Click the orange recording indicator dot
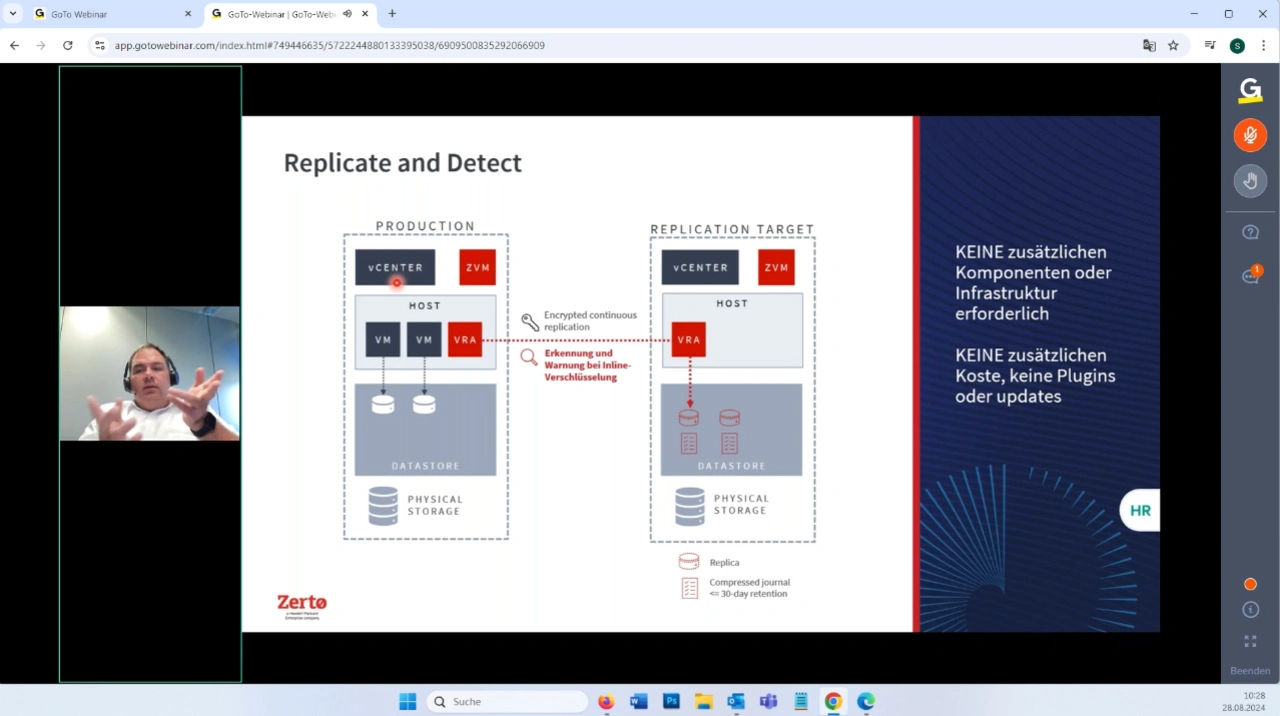 pyautogui.click(x=1250, y=584)
